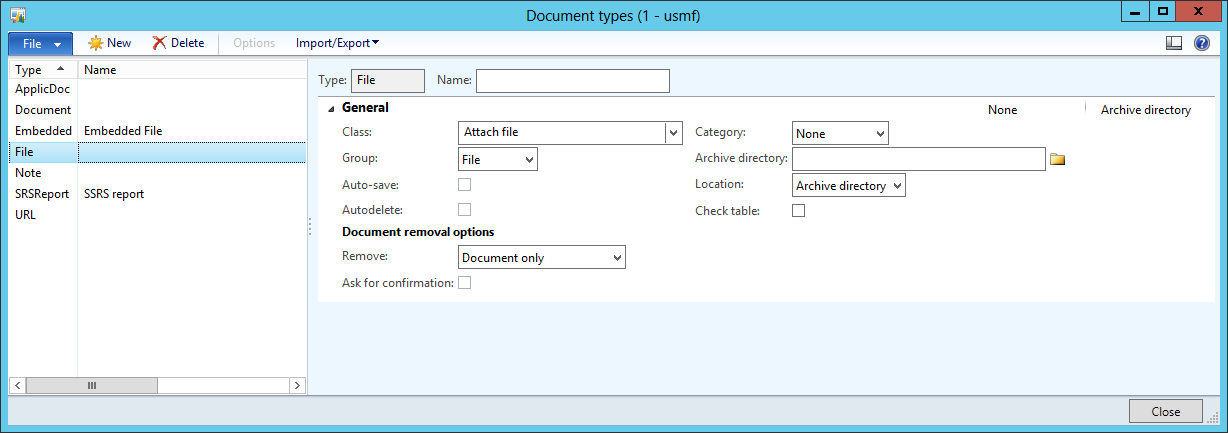
Task: Open the Import/Export menu
Action: pos(337,43)
